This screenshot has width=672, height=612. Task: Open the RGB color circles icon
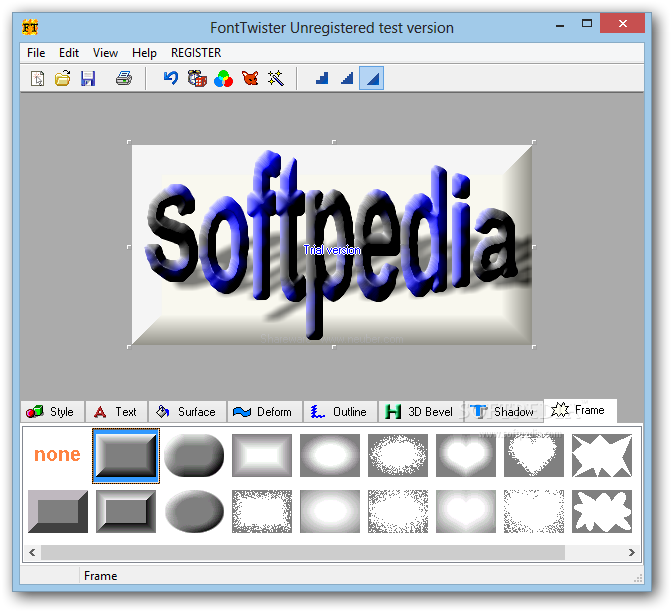[x=223, y=78]
